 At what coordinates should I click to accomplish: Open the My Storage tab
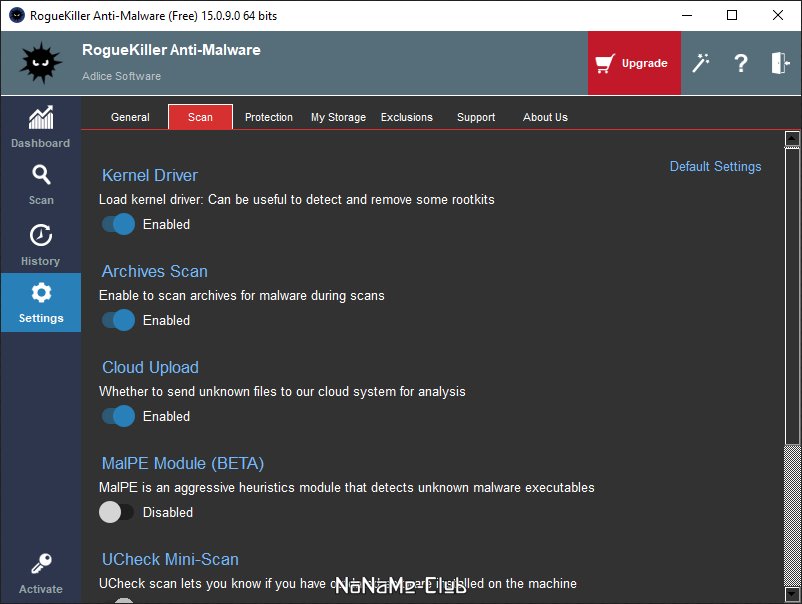(338, 117)
